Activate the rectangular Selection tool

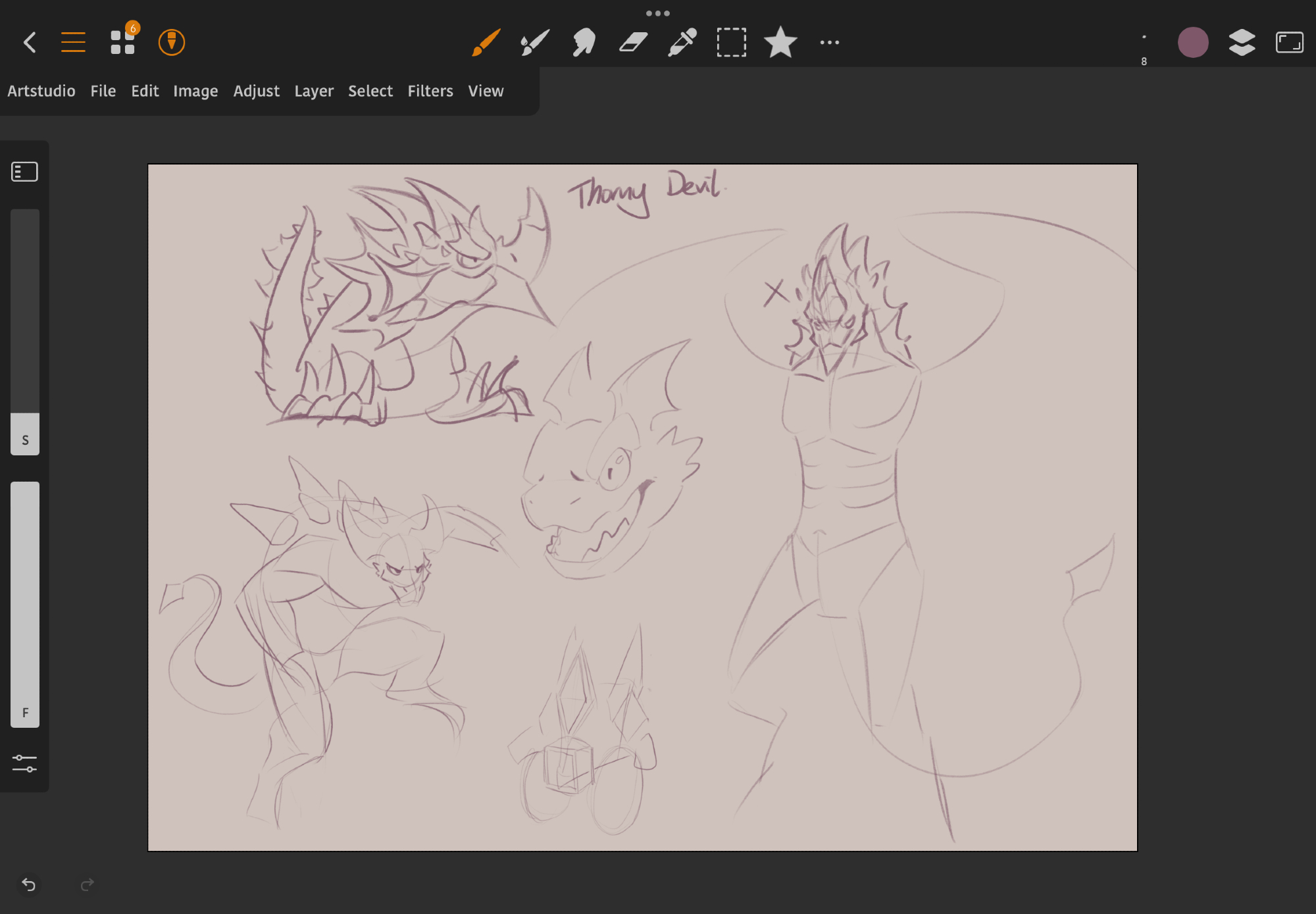coord(731,43)
